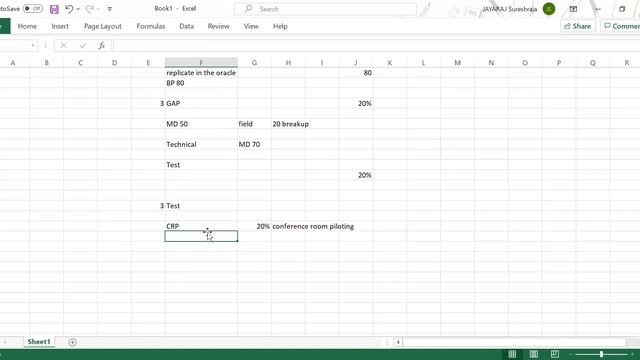Select the cell containing 'field'
Viewport: 640px width, 360px height.
(x=254, y=124)
